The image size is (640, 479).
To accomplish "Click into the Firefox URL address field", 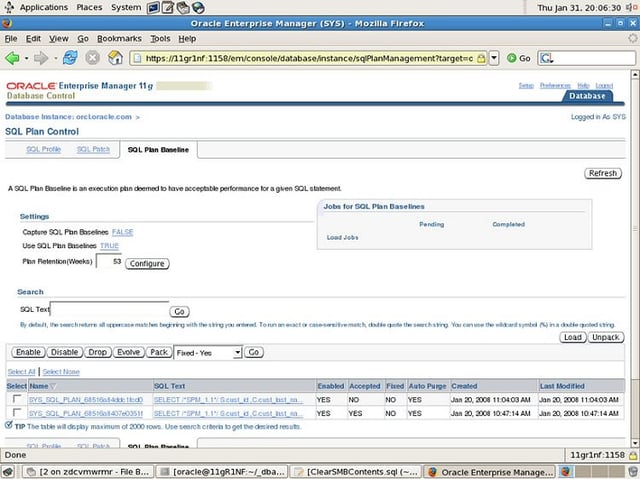I will [x=309, y=58].
